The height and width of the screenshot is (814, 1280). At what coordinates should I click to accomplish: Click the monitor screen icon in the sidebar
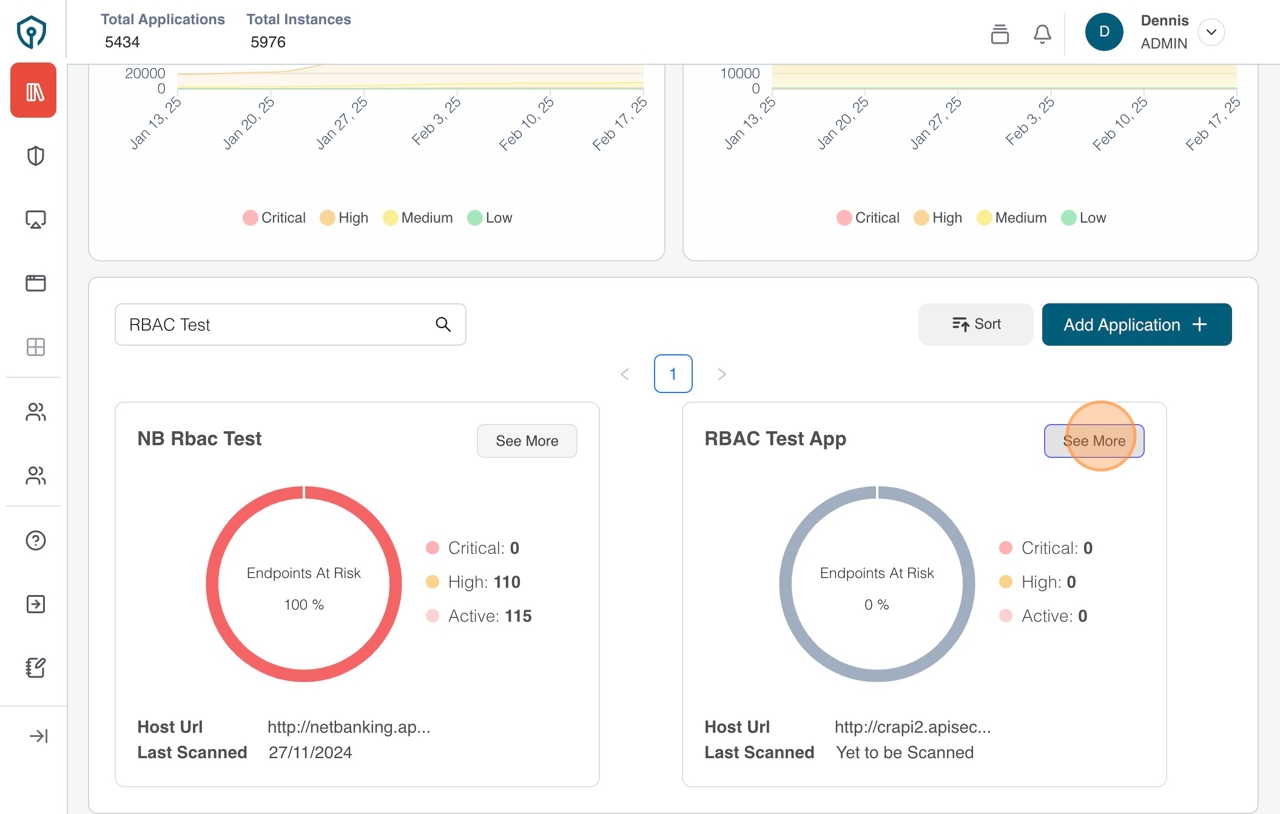point(36,220)
